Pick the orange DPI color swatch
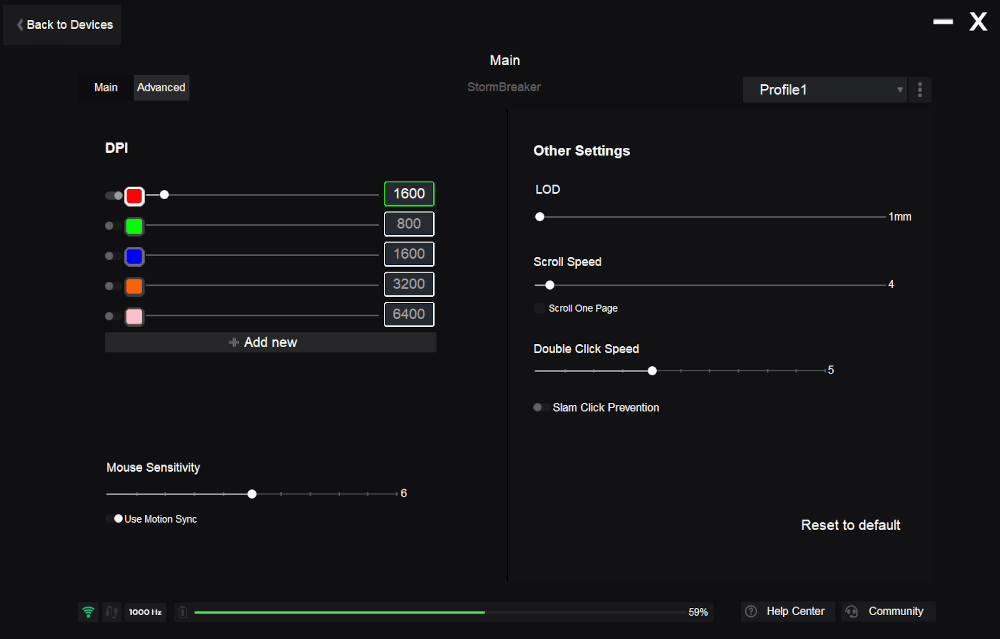The image size is (1000, 639). coord(134,286)
